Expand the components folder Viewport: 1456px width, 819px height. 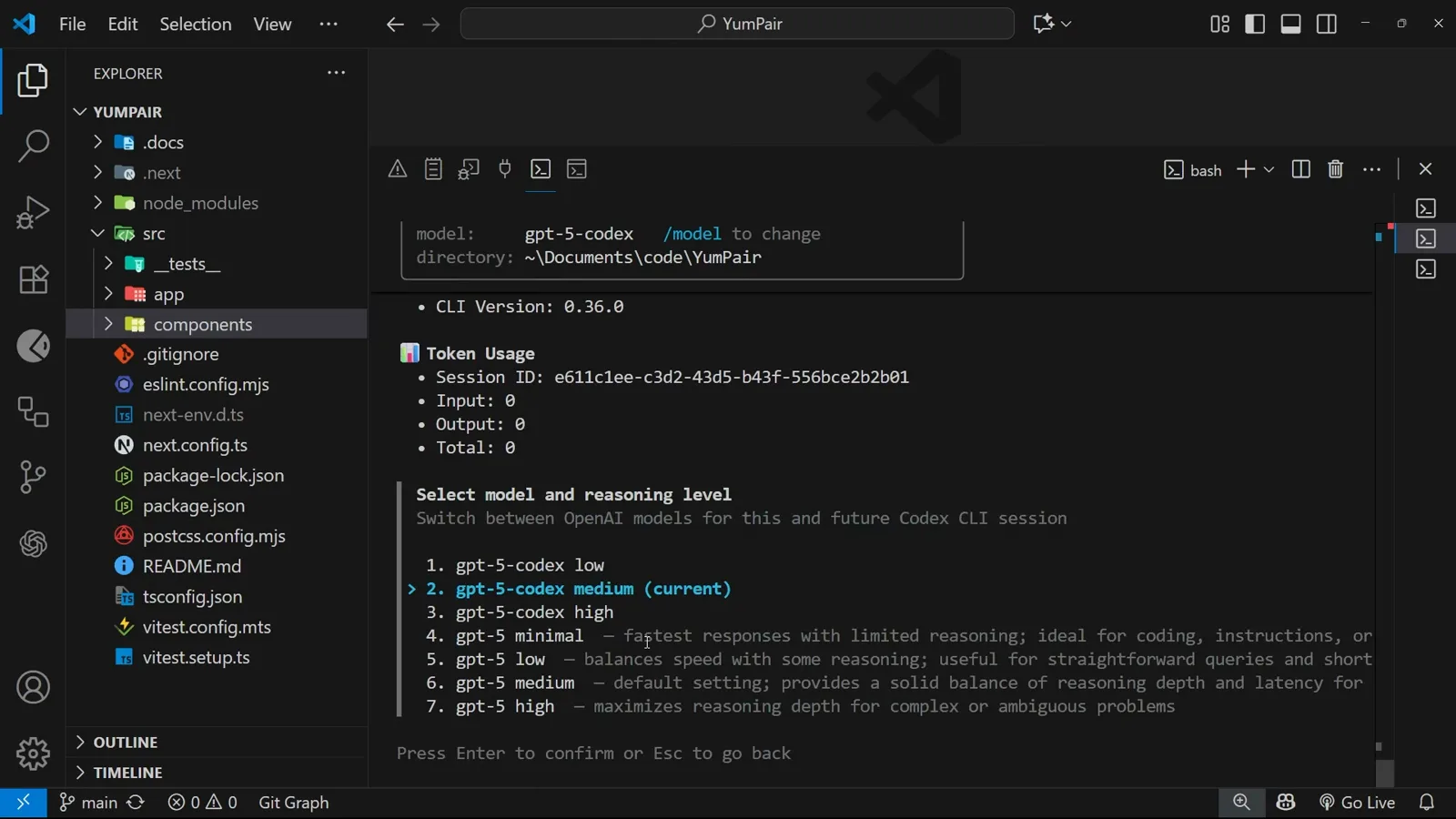pyautogui.click(x=217, y=324)
